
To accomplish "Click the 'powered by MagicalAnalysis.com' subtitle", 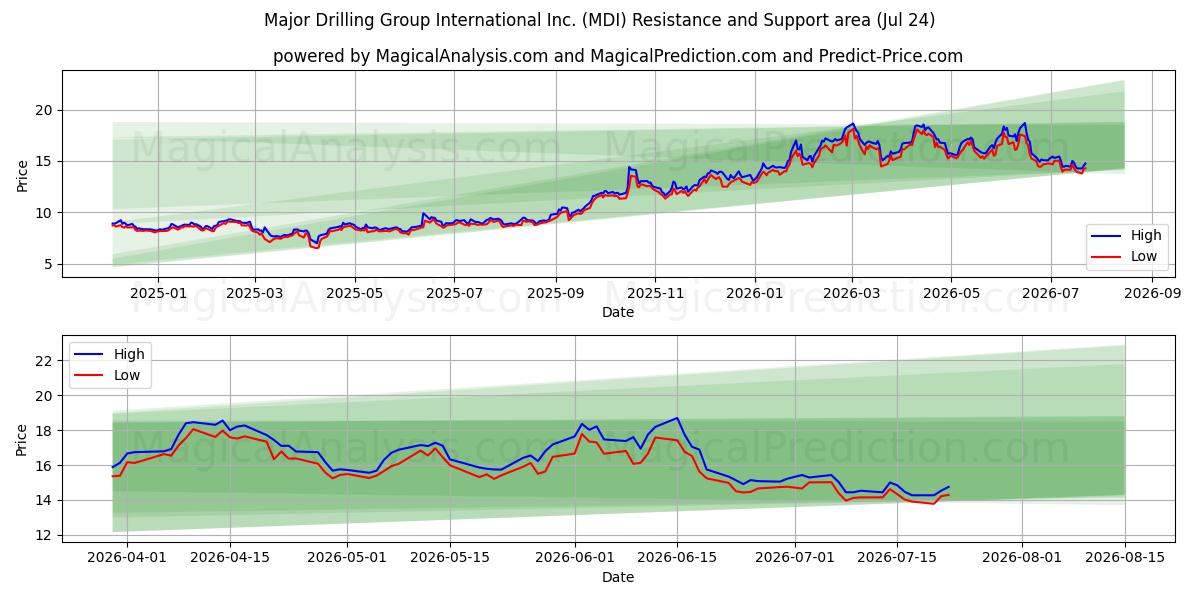I will pyautogui.click(x=618, y=56).
